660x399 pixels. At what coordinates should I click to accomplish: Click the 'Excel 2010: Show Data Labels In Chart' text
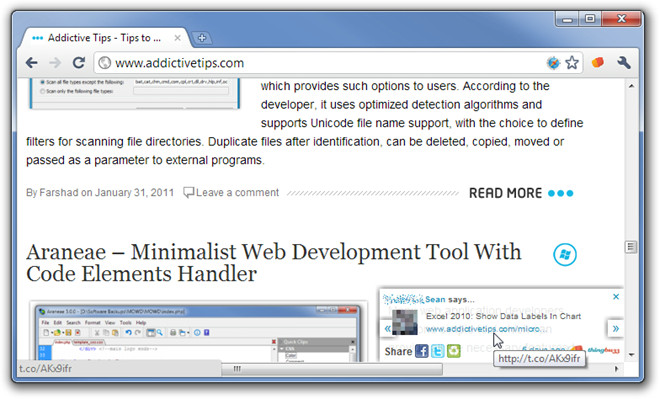[503, 316]
